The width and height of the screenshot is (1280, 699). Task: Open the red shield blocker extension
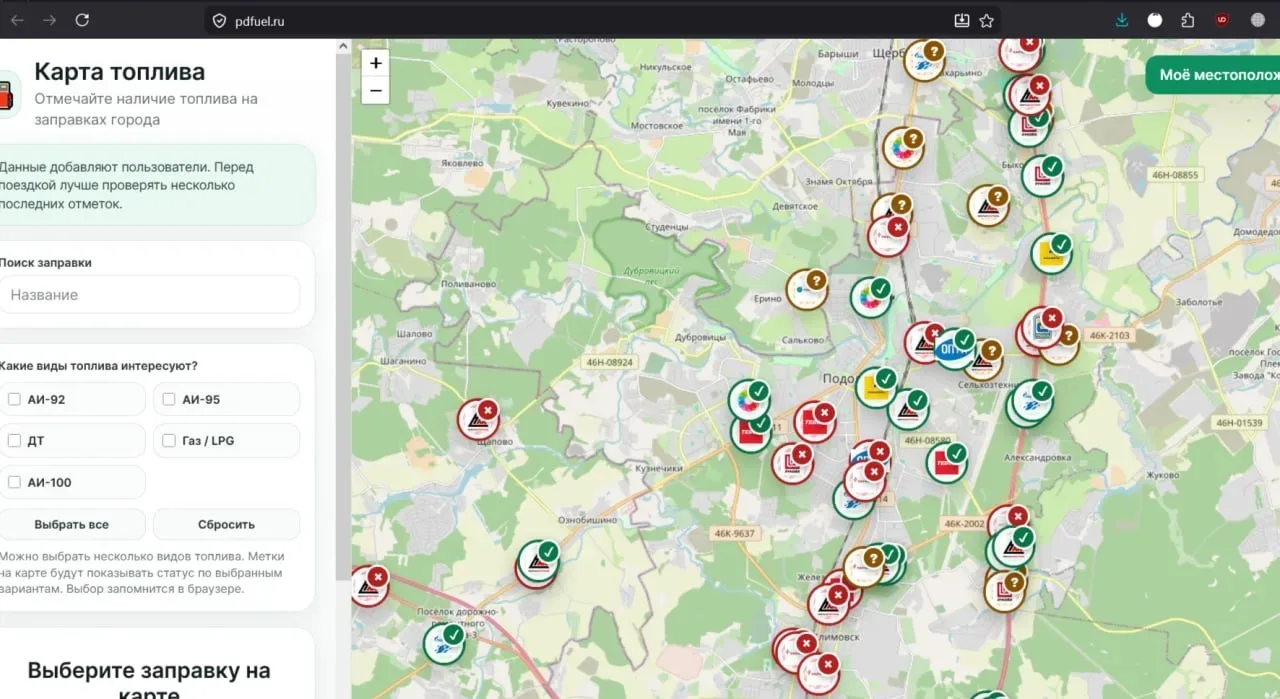tap(1222, 20)
